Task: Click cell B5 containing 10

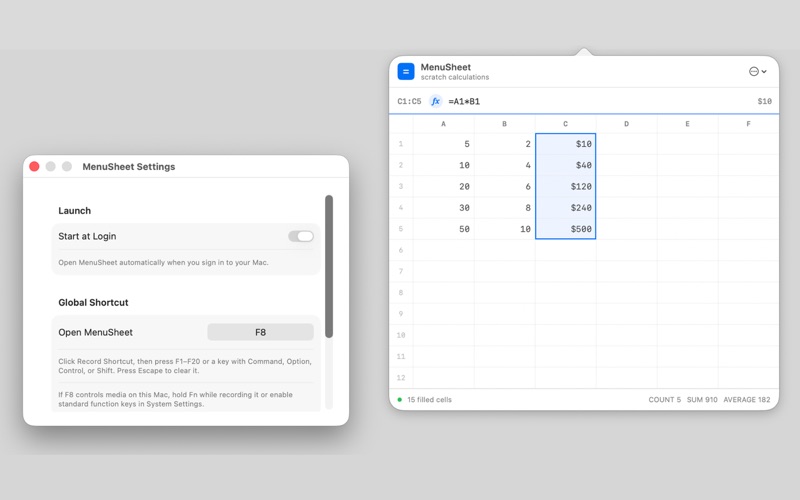Action: coord(505,229)
